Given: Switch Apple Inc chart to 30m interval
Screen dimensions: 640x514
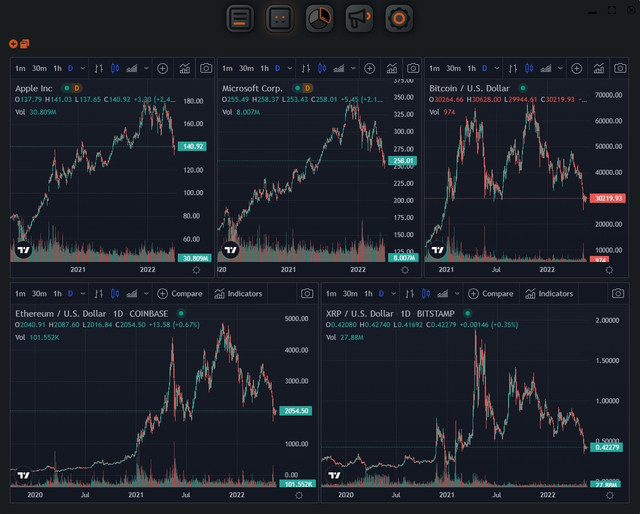Looking at the screenshot, I should pyautogui.click(x=39, y=68).
